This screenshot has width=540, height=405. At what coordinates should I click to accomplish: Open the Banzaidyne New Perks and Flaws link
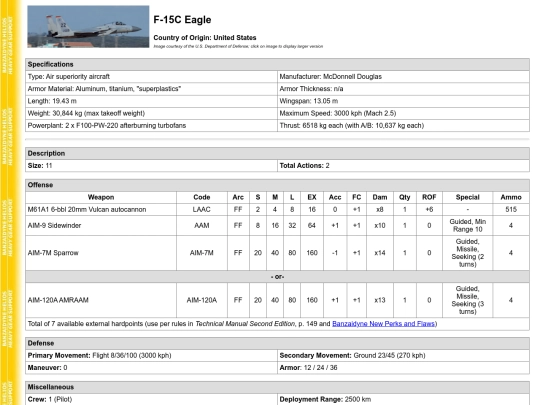click(384, 324)
